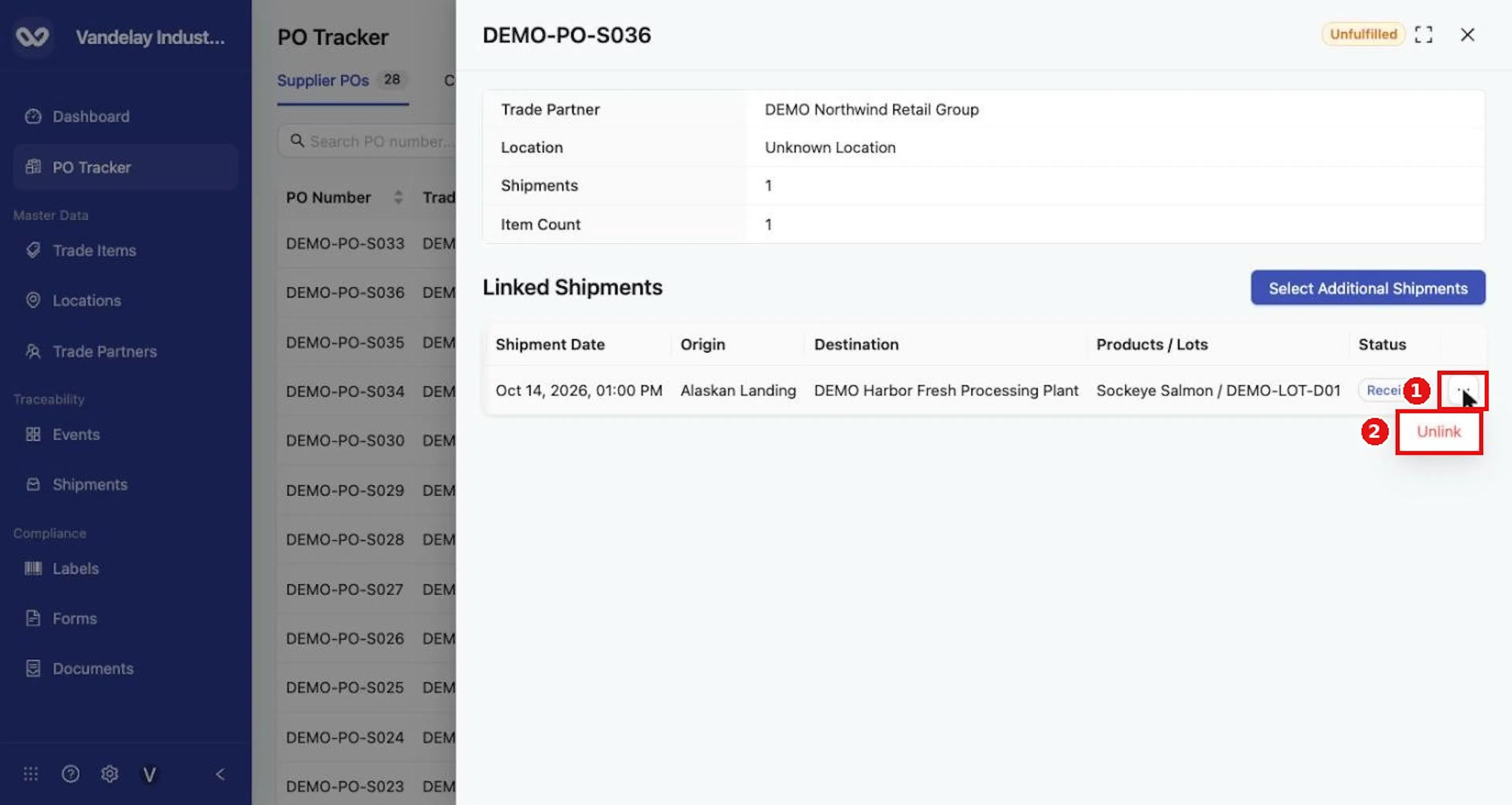1512x805 pixels.
Task: Open Locations in sidebar
Action: pos(125,300)
